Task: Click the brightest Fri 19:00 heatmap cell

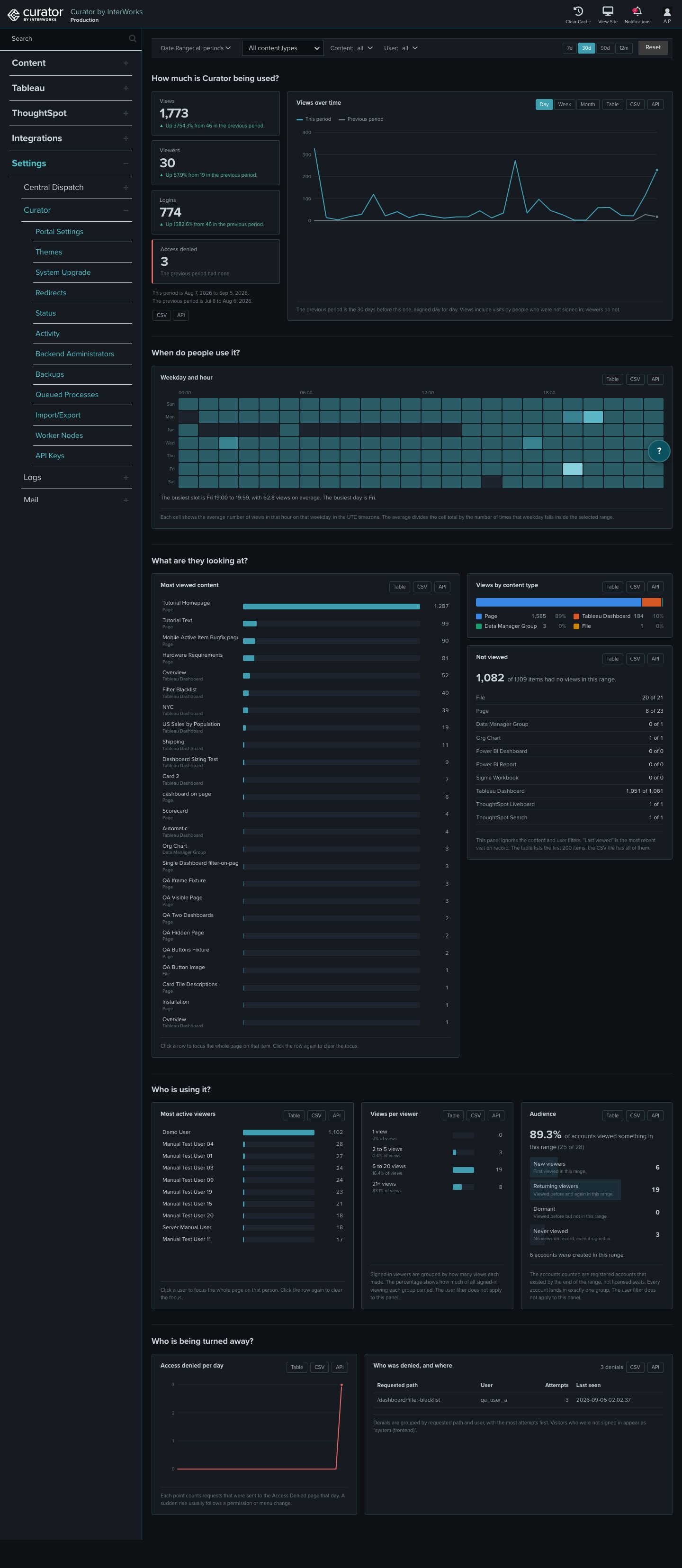Action: (573, 469)
